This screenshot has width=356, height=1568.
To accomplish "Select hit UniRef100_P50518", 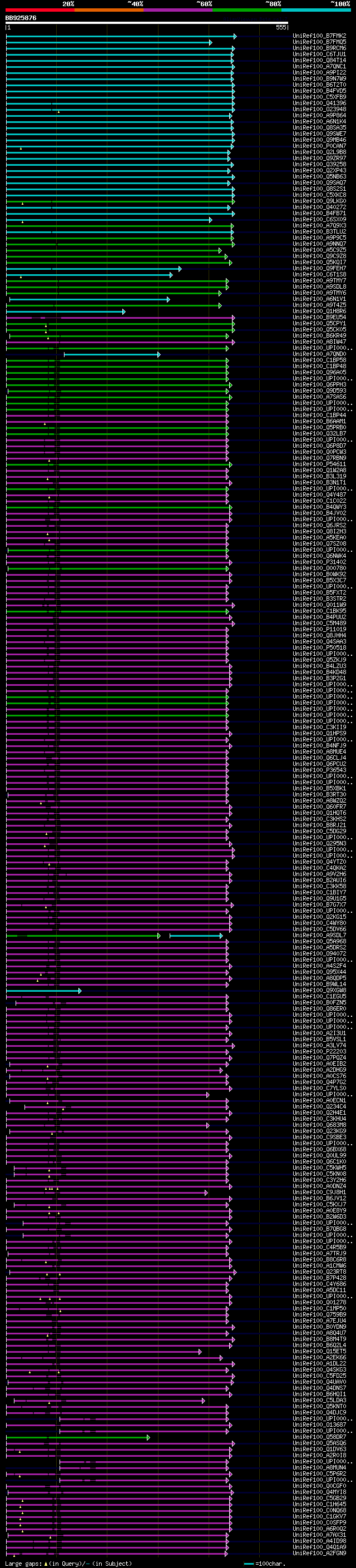I will (x=319, y=647).
